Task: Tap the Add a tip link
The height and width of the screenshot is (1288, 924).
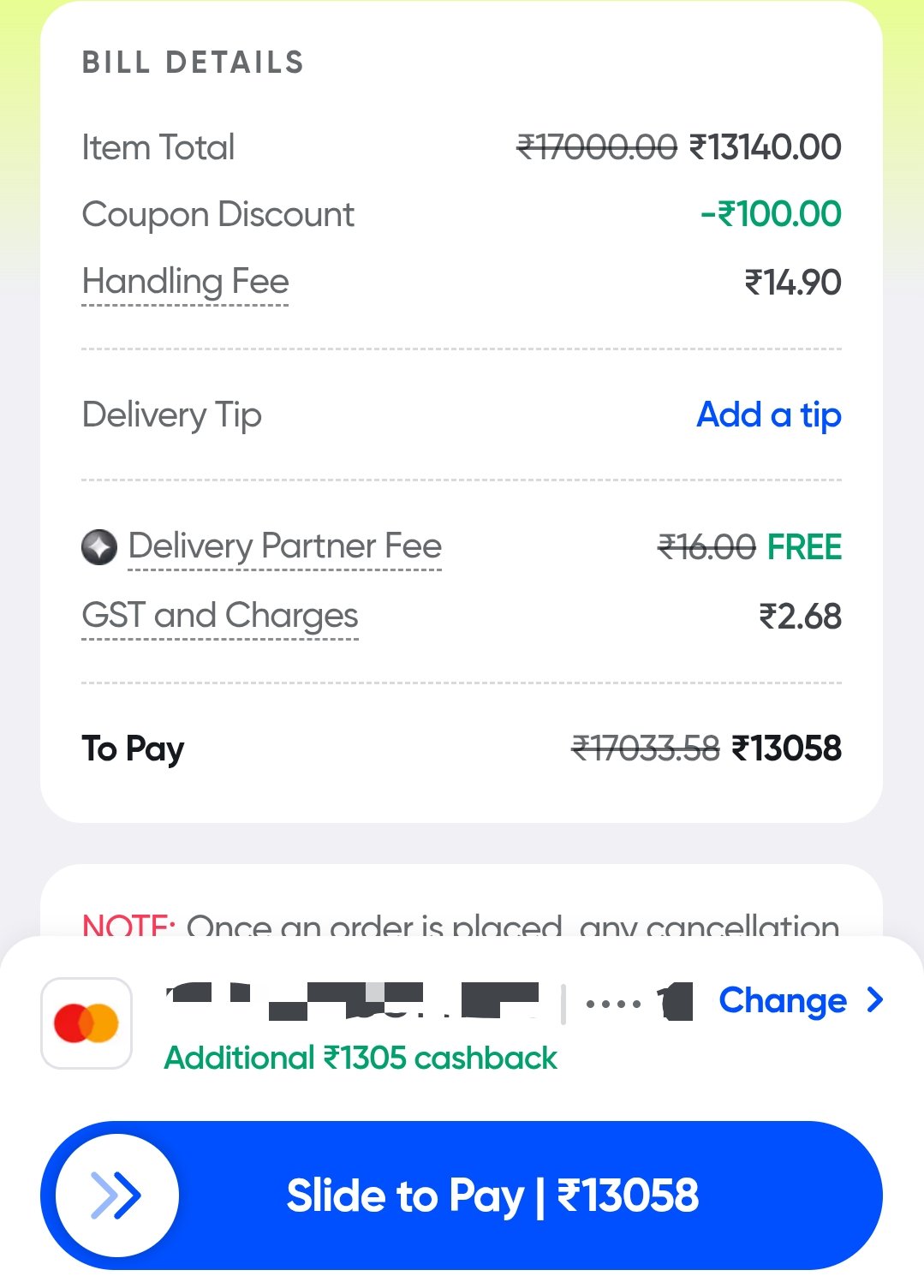Action: [x=768, y=415]
